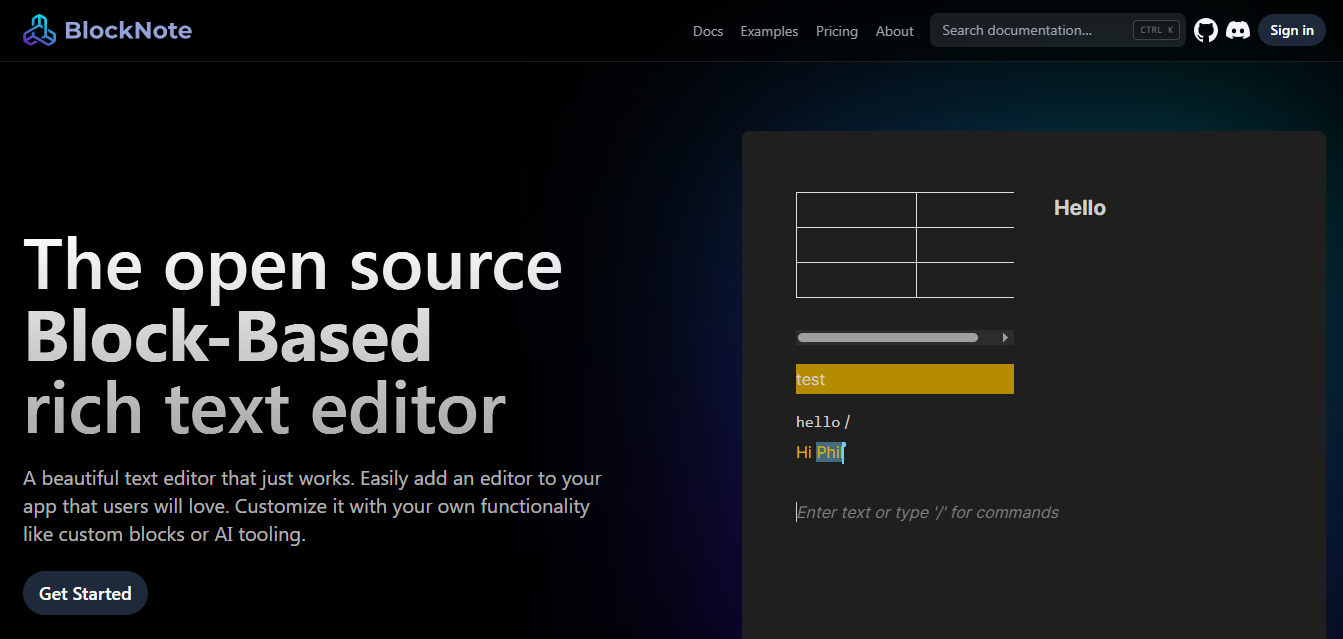Open the GitHub repository icon
The image size is (1343, 639).
pos(1206,30)
